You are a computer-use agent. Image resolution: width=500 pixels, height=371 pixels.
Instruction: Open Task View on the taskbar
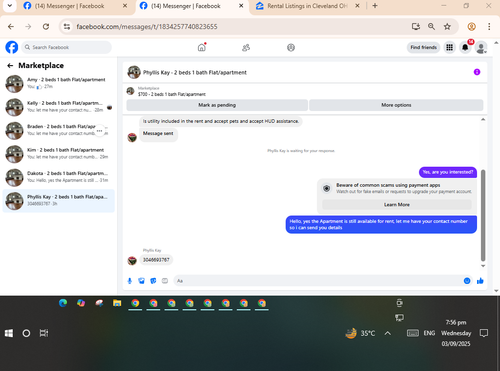coord(44,333)
